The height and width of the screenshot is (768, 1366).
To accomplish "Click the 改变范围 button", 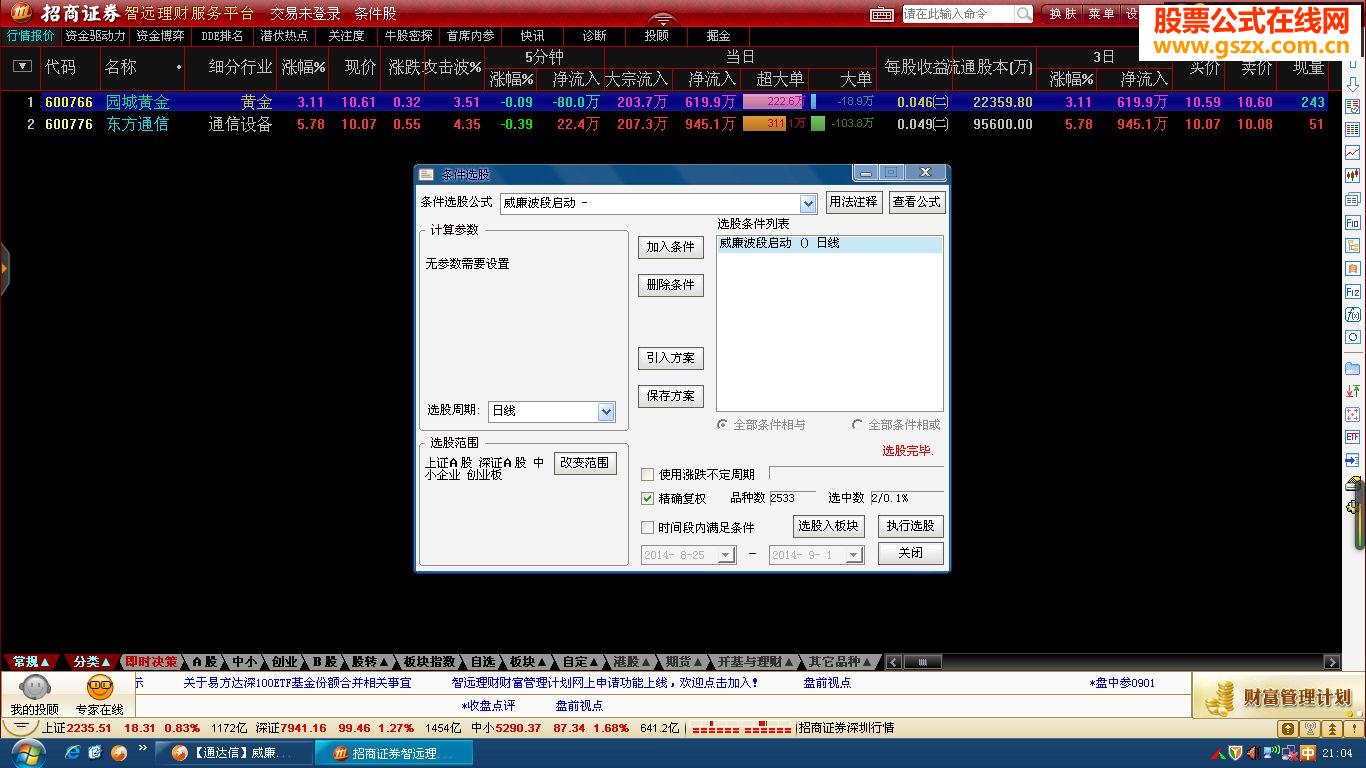I will (585, 463).
